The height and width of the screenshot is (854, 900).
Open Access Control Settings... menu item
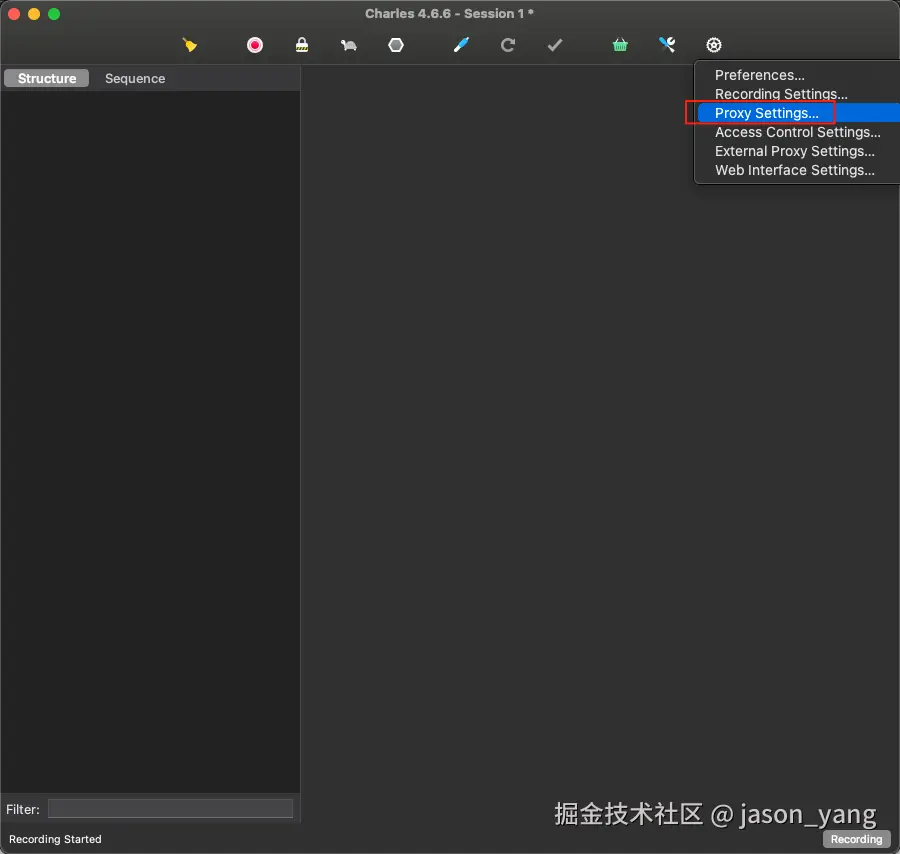[x=797, y=132]
